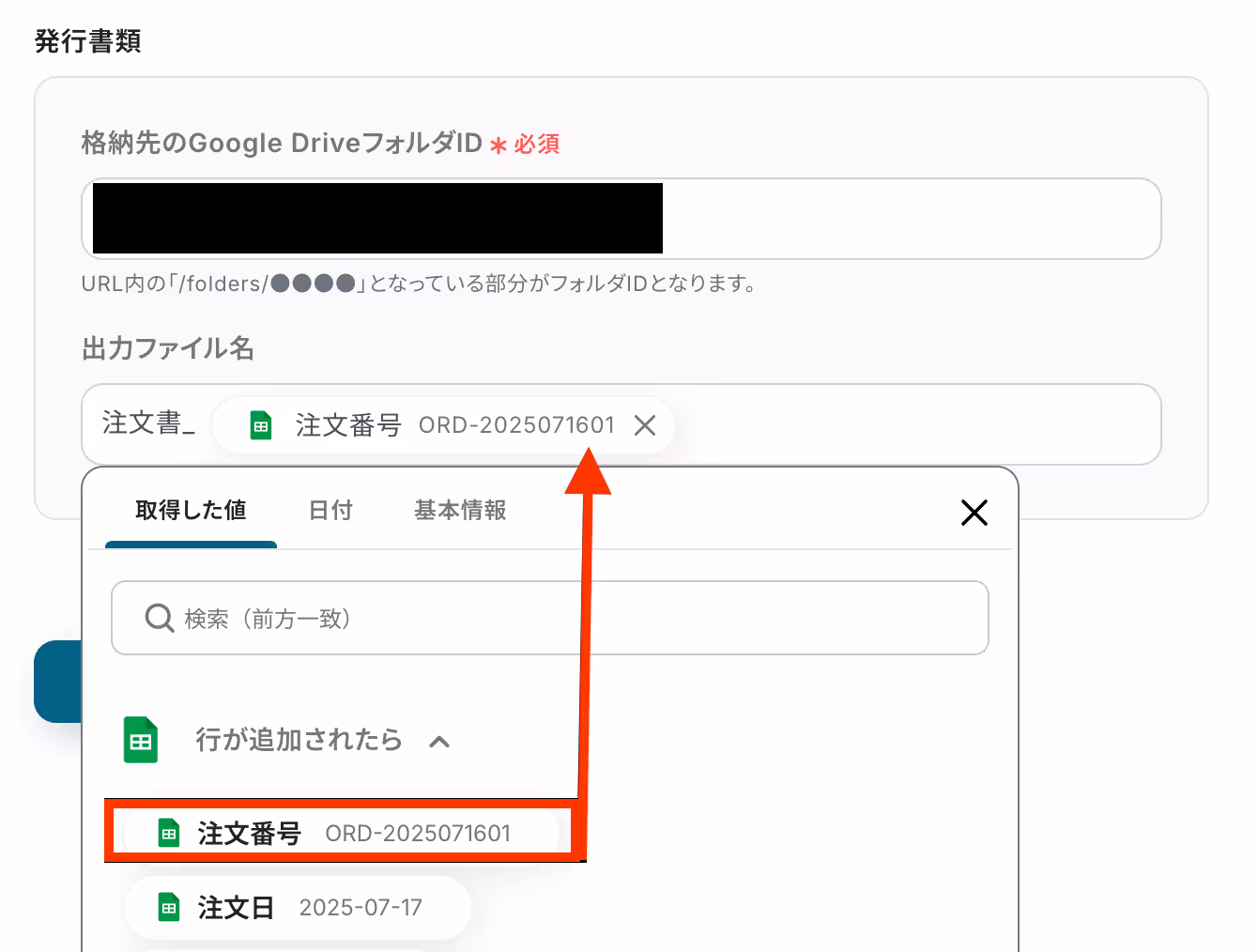Click the Sheets icon on the 注文日 row
Screen dimensions: 1258x952
(x=169, y=907)
